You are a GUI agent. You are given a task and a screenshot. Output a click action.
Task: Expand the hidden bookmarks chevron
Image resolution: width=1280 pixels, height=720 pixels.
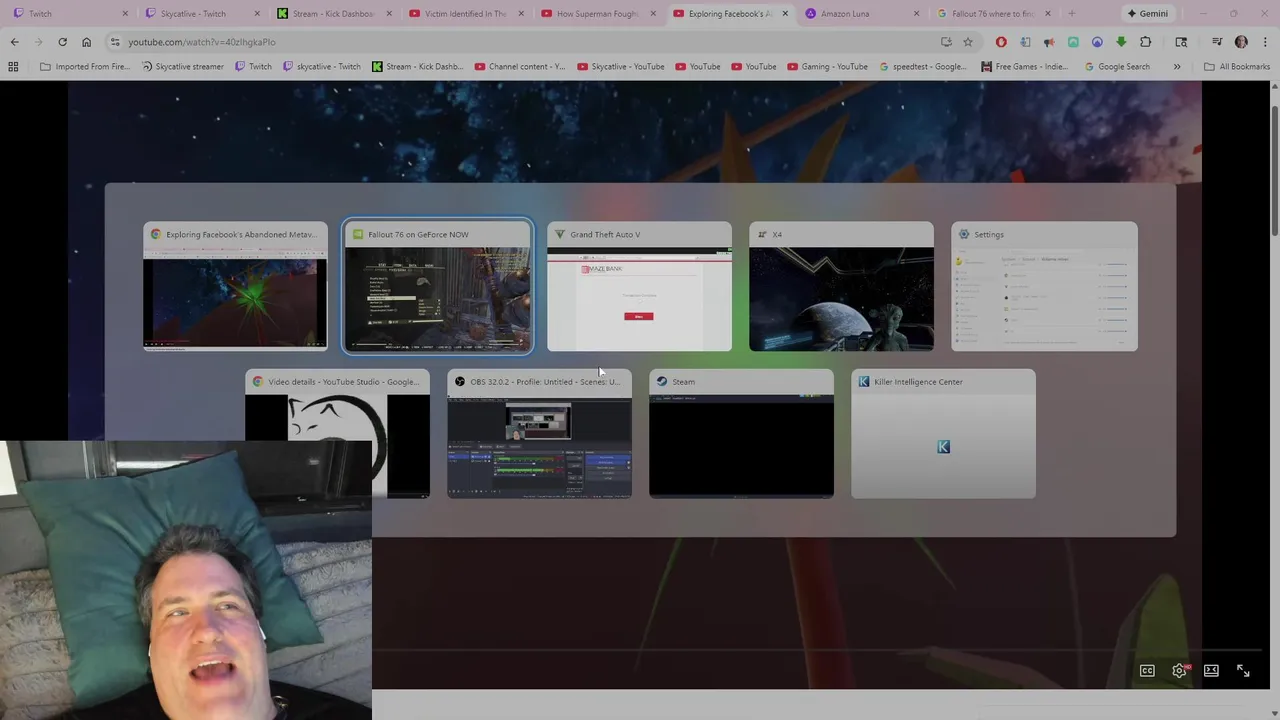[1177, 67]
